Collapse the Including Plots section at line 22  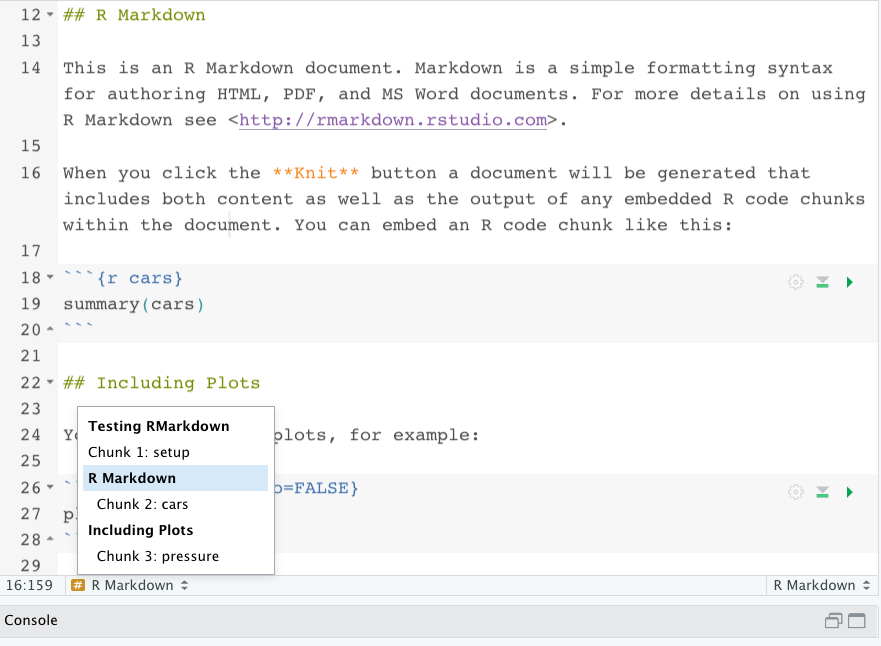tap(50, 382)
